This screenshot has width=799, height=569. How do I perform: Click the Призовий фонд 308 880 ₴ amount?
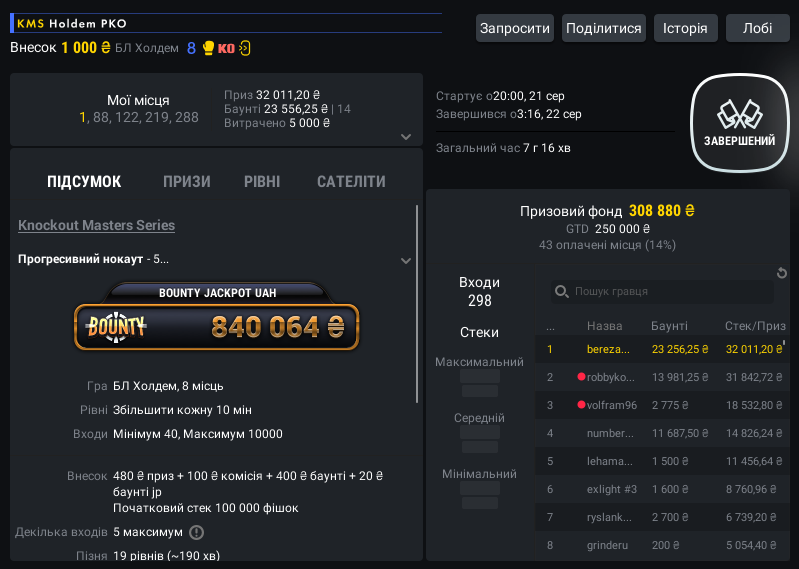tap(661, 210)
